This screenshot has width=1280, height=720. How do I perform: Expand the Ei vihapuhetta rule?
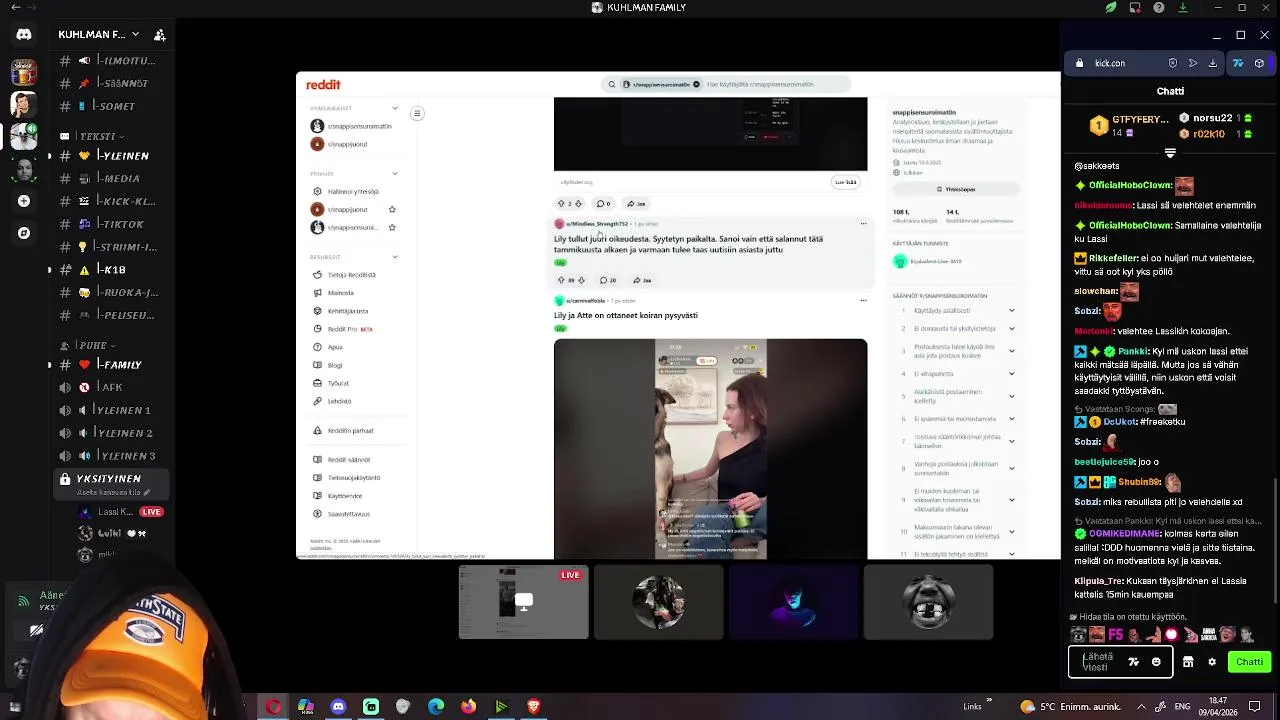pyautogui.click(x=956, y=374)
